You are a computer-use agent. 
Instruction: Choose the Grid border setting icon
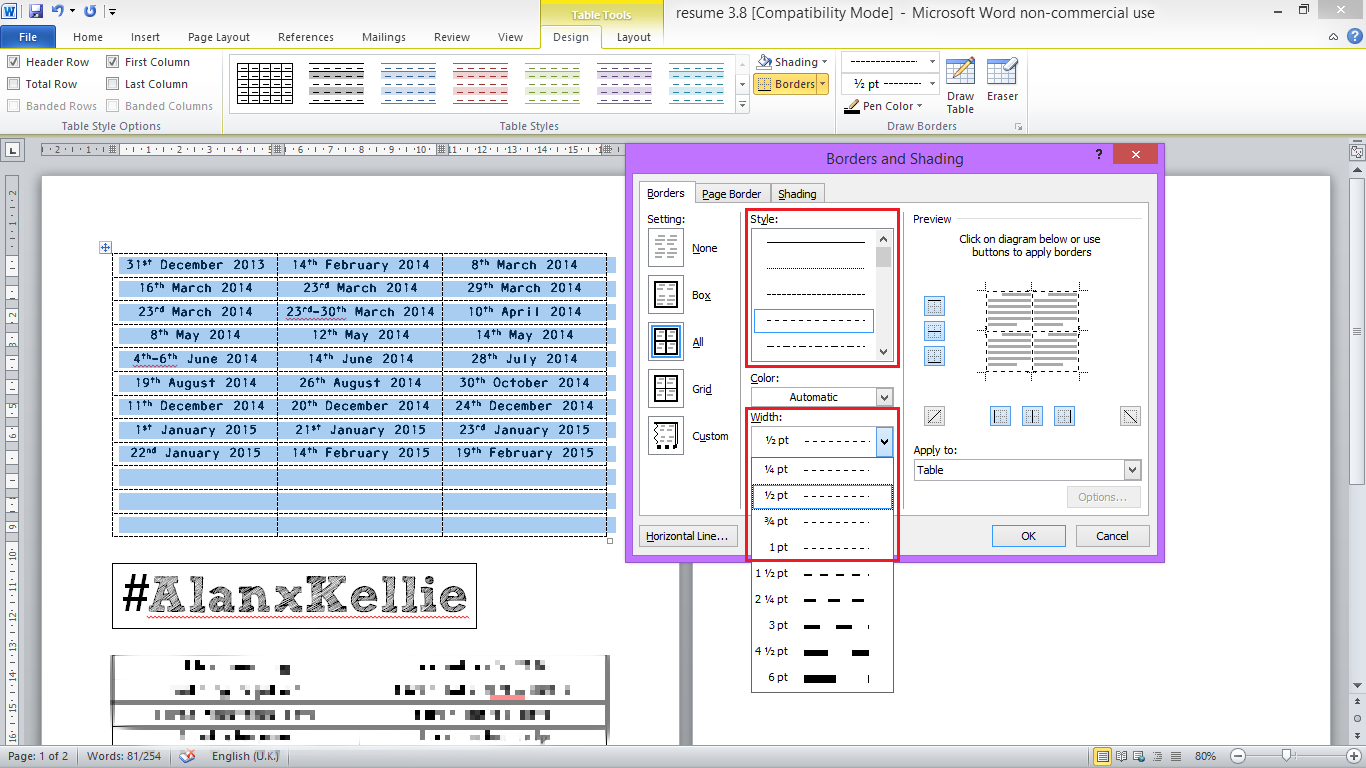coord(666,389)
